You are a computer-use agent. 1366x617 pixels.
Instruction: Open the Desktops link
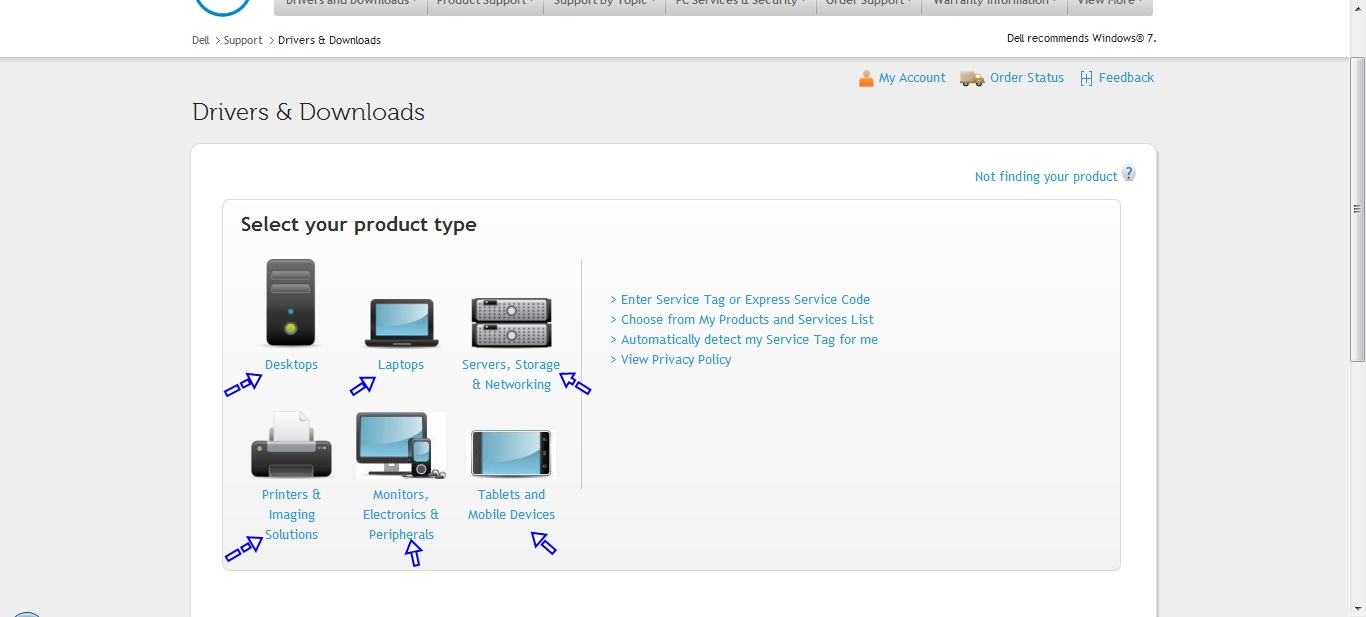291,365
